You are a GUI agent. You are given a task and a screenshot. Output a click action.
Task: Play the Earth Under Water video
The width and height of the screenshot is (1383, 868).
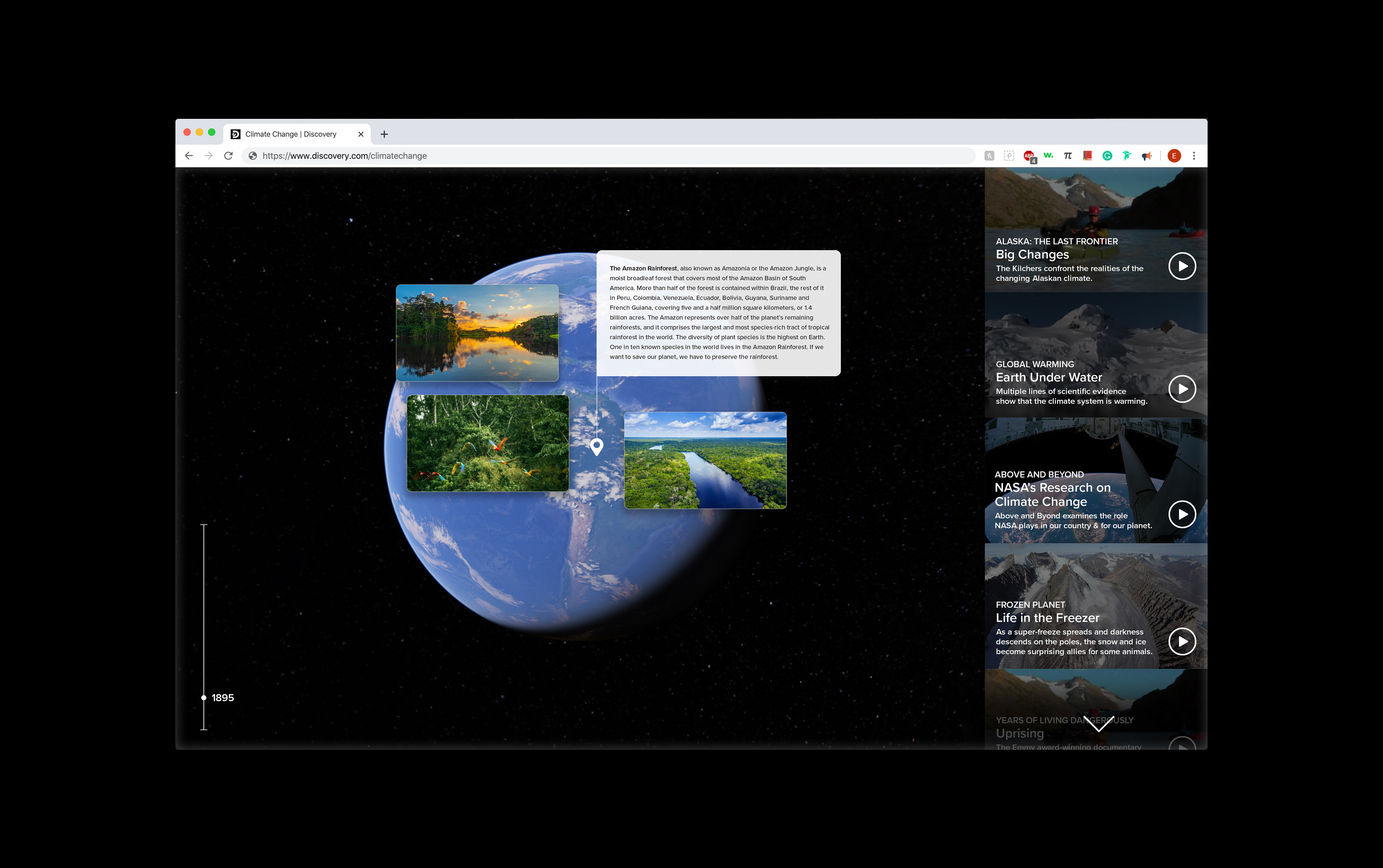tap(1182, 389)
